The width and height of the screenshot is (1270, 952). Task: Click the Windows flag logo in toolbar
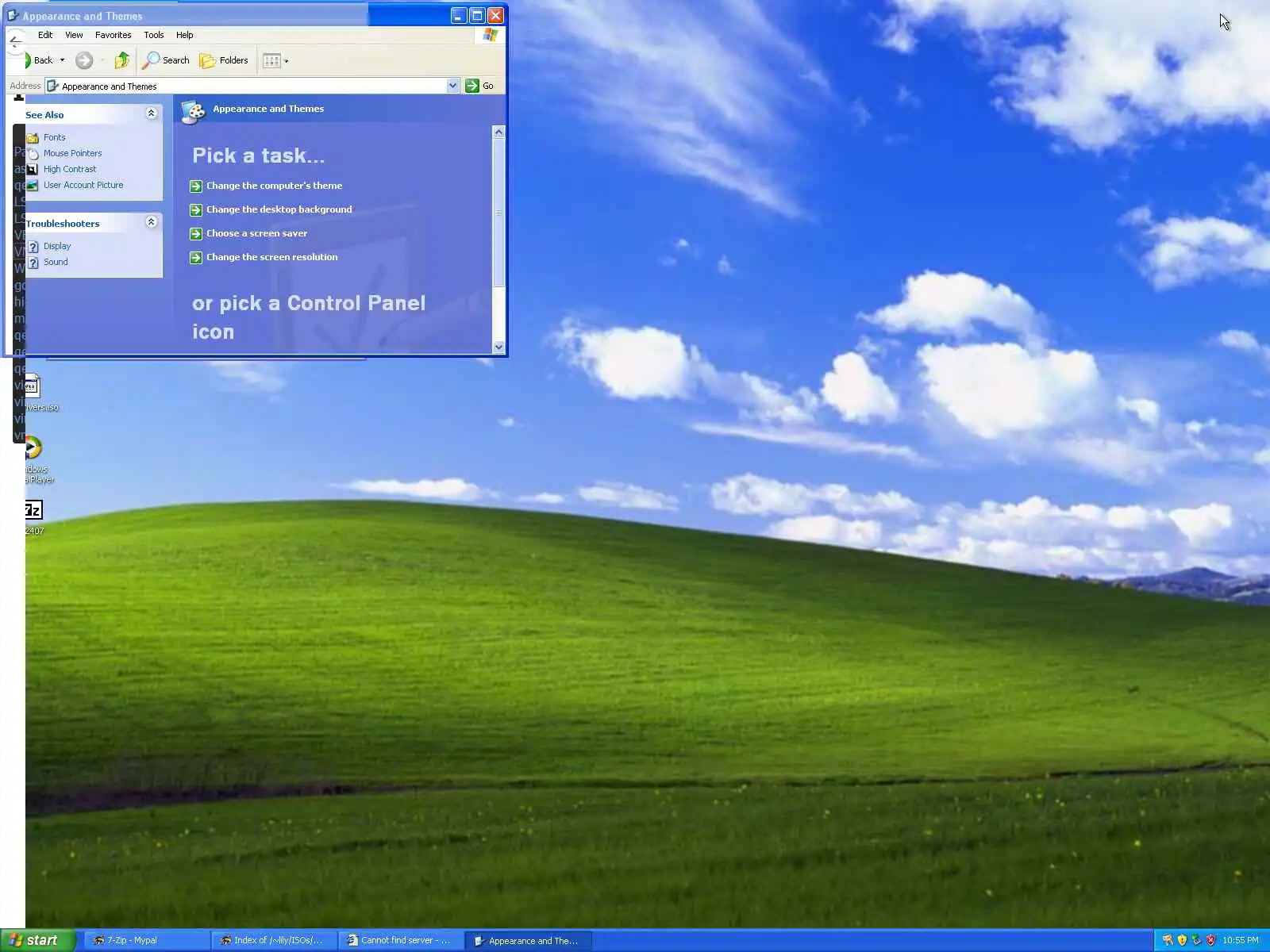tap(490, 35)
